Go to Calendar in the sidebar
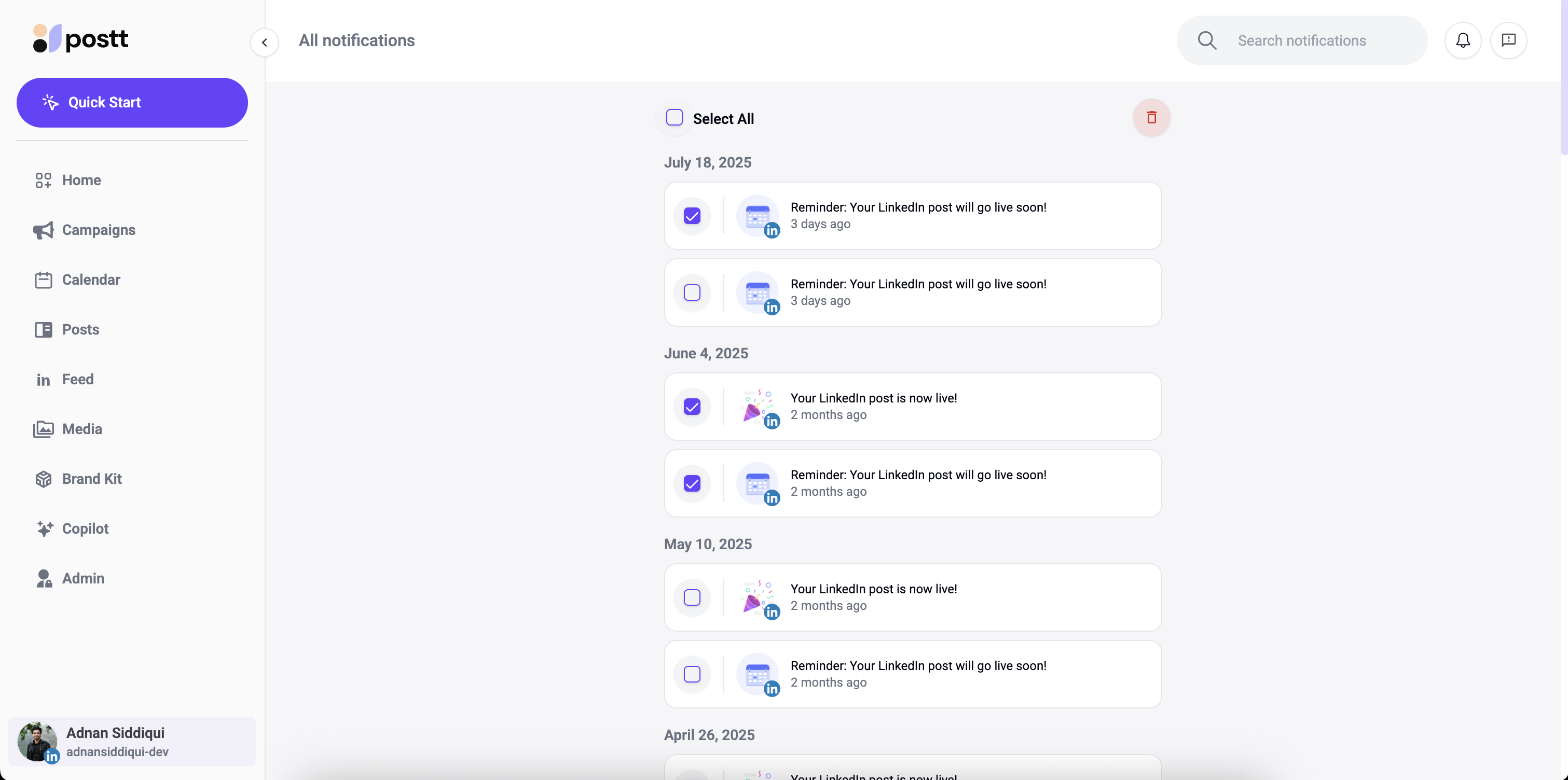1568x780 pixels. click(x=91, y=280)
